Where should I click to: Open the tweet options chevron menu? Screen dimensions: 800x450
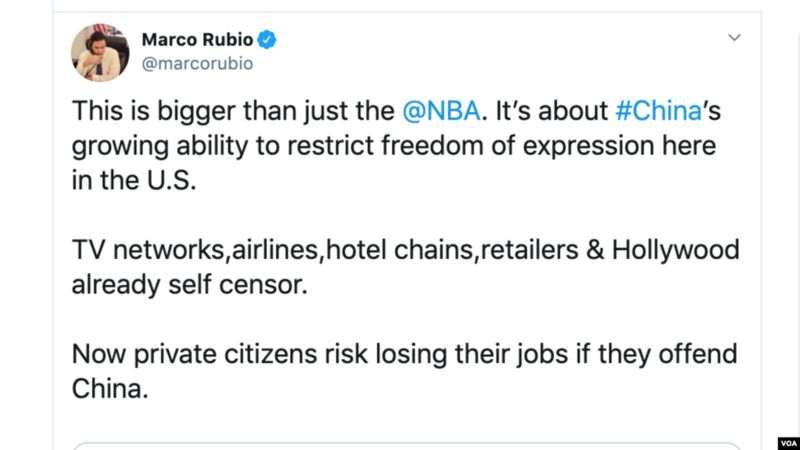pyautogui.click(x=734, y=38)
